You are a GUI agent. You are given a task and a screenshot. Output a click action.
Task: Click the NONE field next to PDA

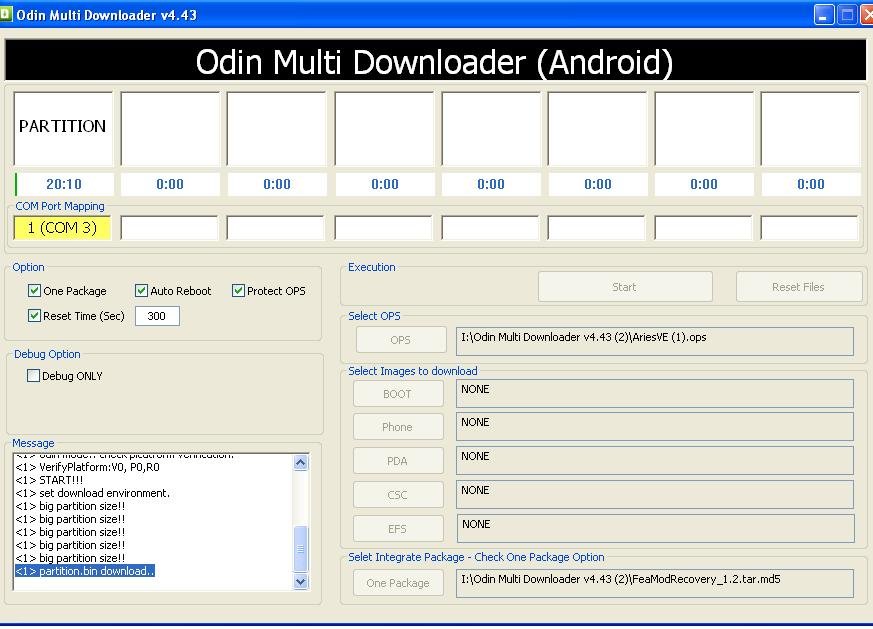(x=655, y=461)
